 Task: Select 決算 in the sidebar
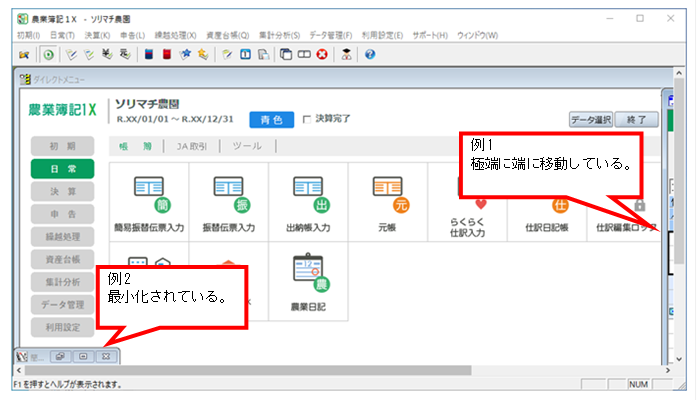[62, 191]
